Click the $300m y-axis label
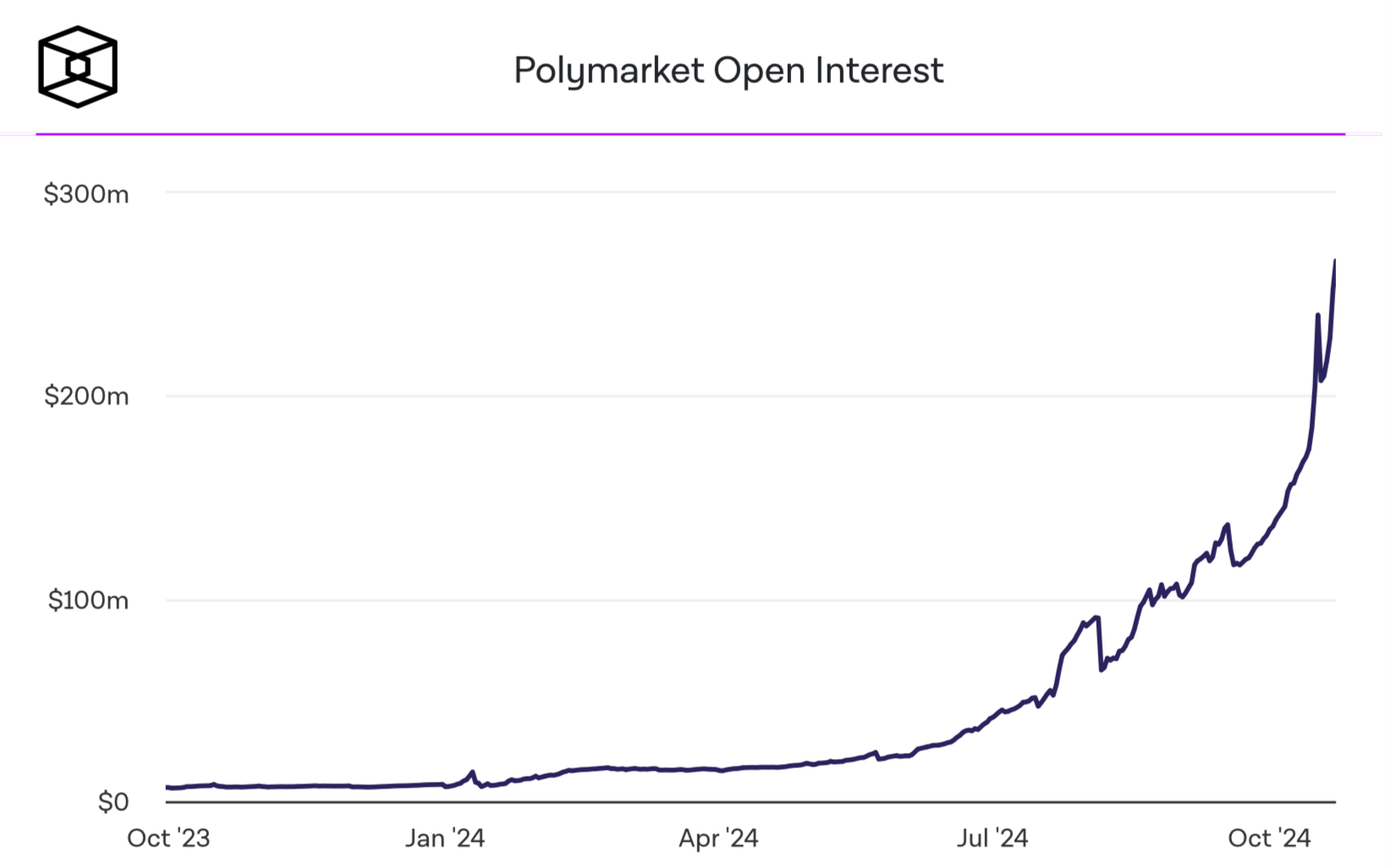Screen dimensions: 1391x868 click(86, 195)
